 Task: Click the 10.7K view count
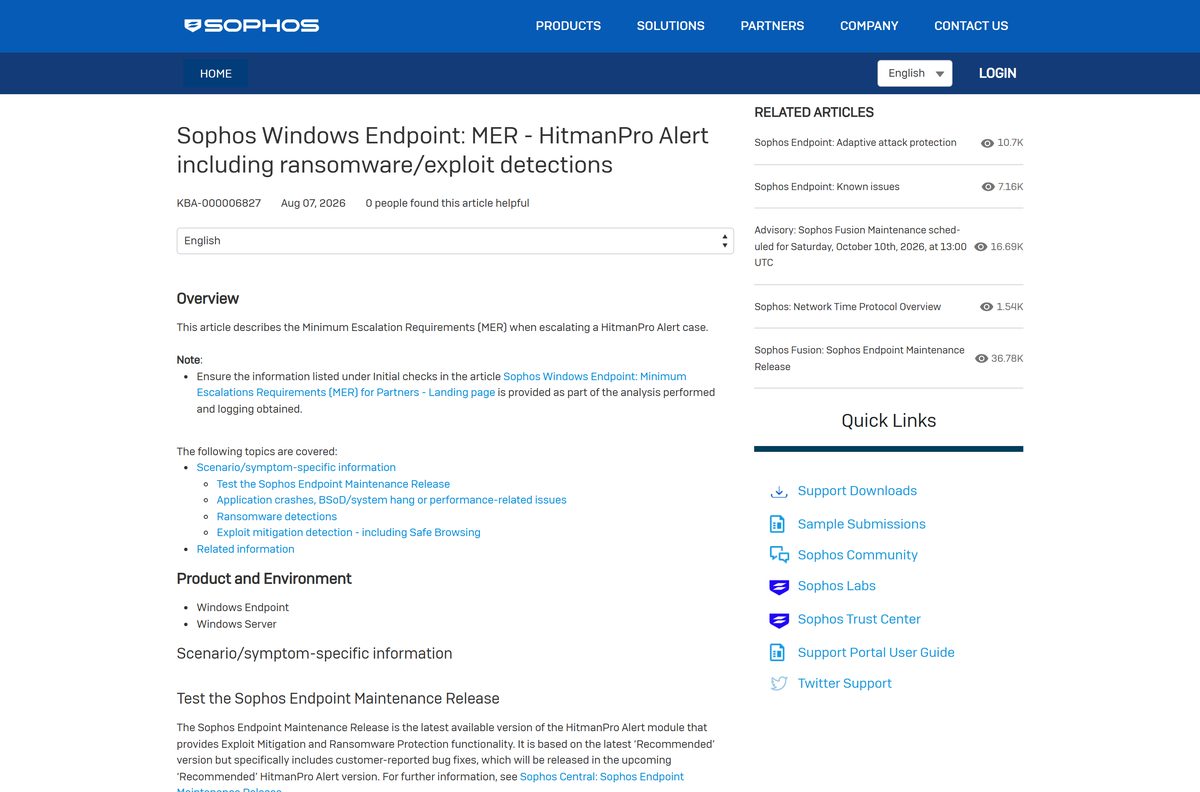1010,143
